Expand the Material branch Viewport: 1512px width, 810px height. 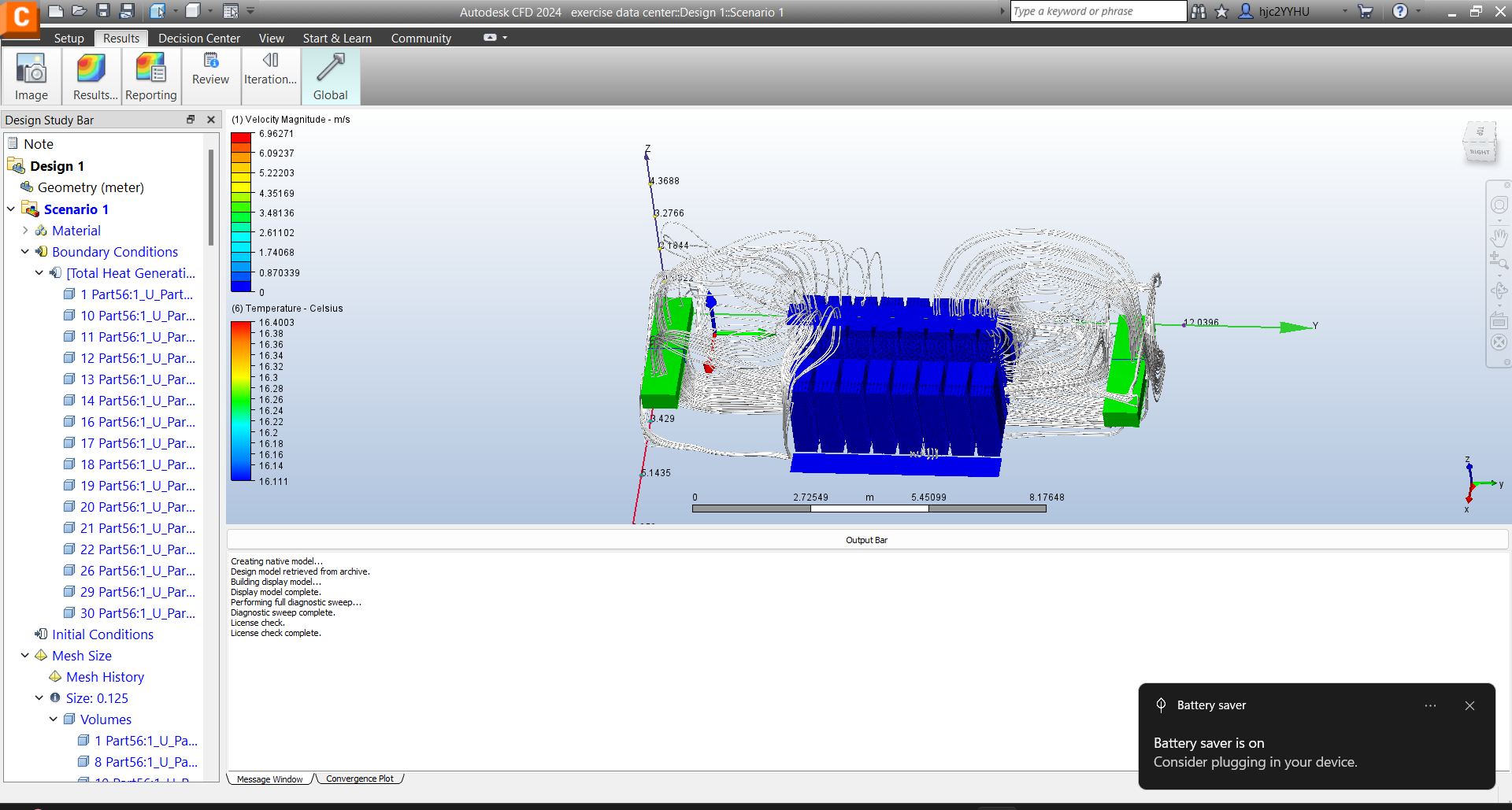pyautogui.click(x=24, y=230)
